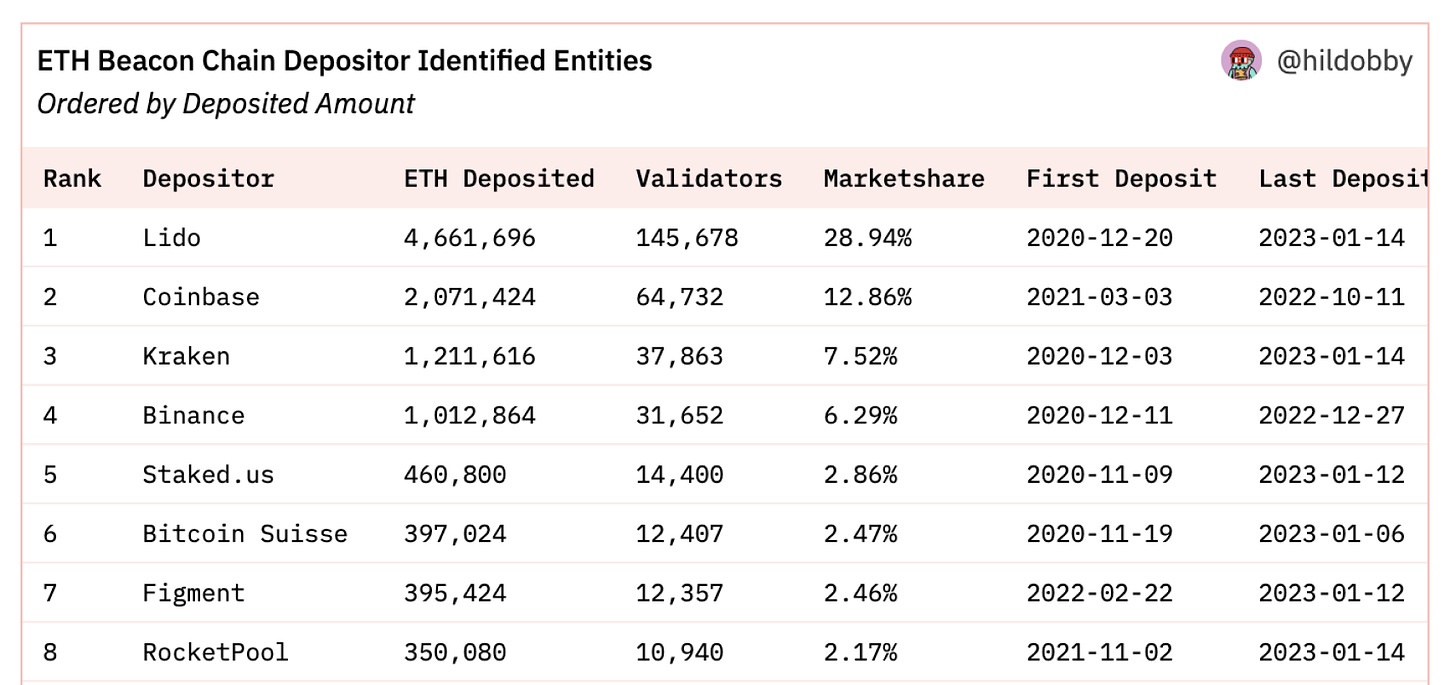Click the ETH value 4,661,696
The height and width of the screenshot is (685, 1456).
[x=470, y=238]
